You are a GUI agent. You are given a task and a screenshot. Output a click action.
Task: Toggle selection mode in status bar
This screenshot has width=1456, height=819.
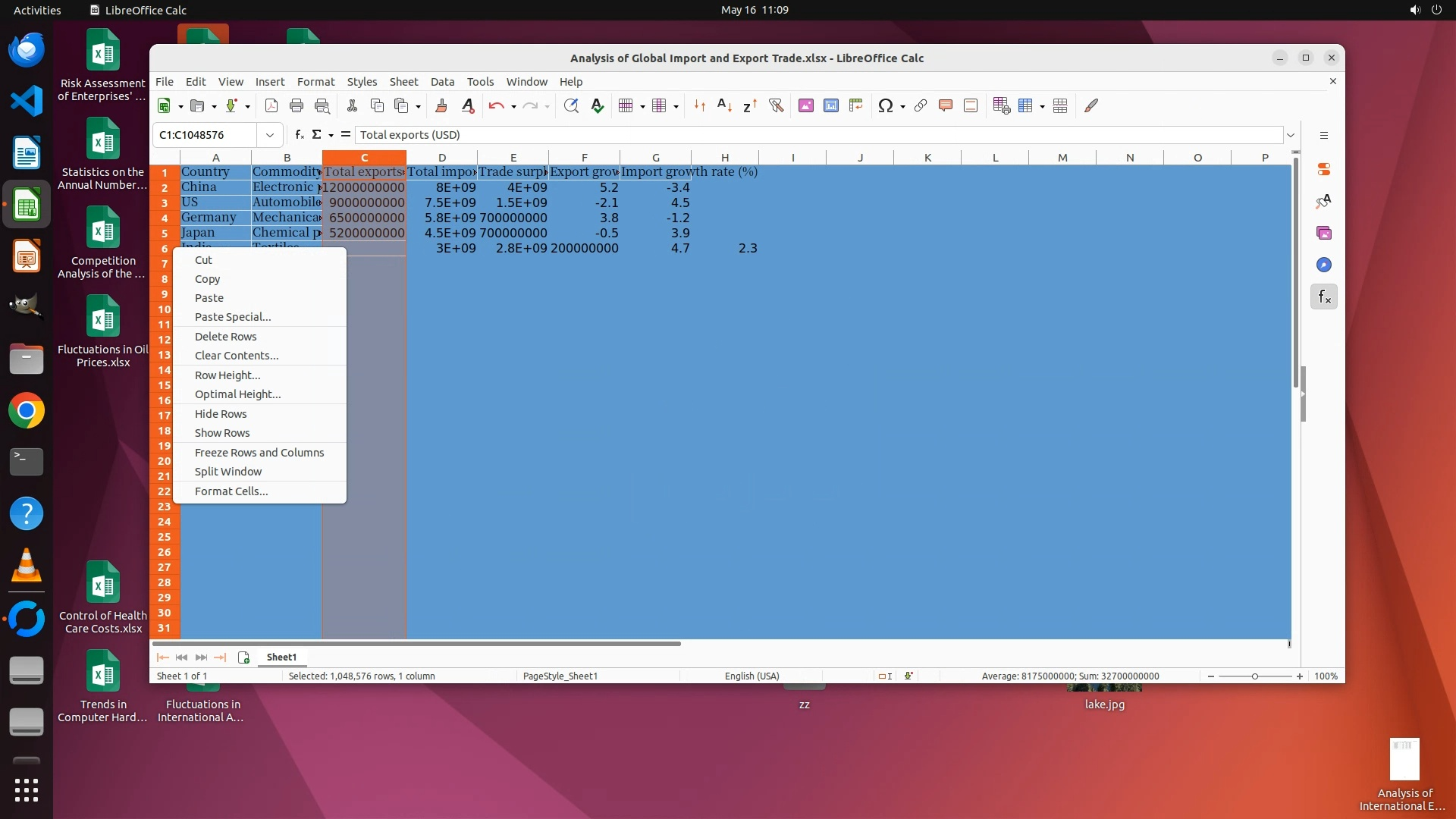tap(884, 676)
